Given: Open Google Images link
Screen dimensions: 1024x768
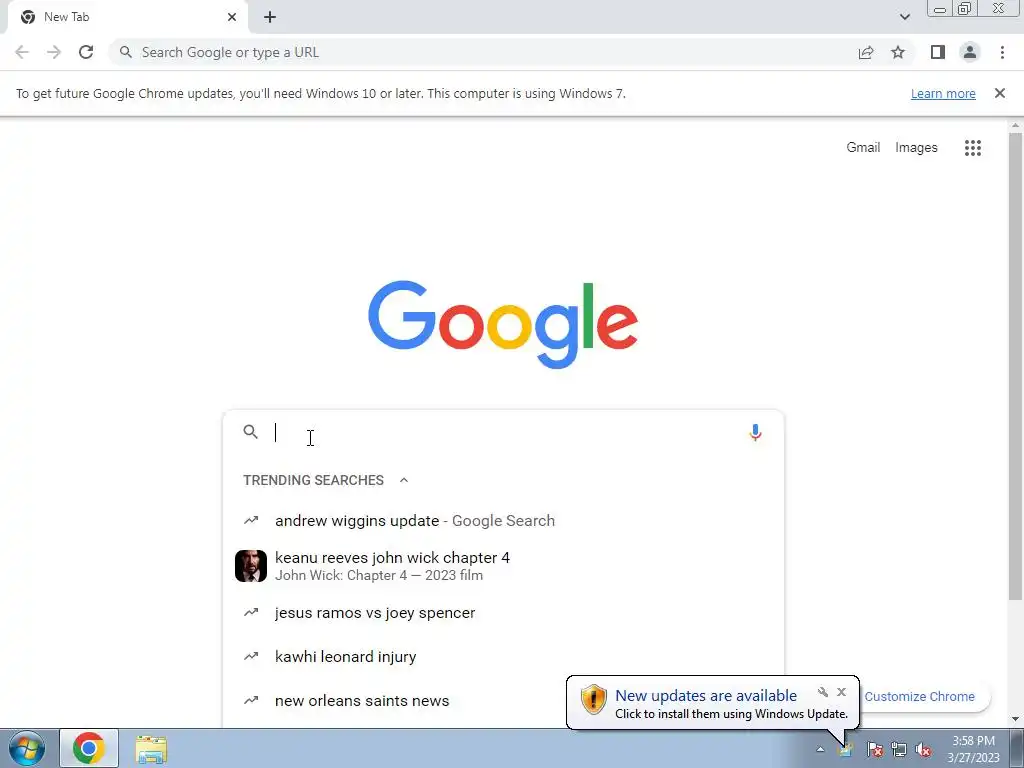Looking at the screenshot, I should click(916, 148).
